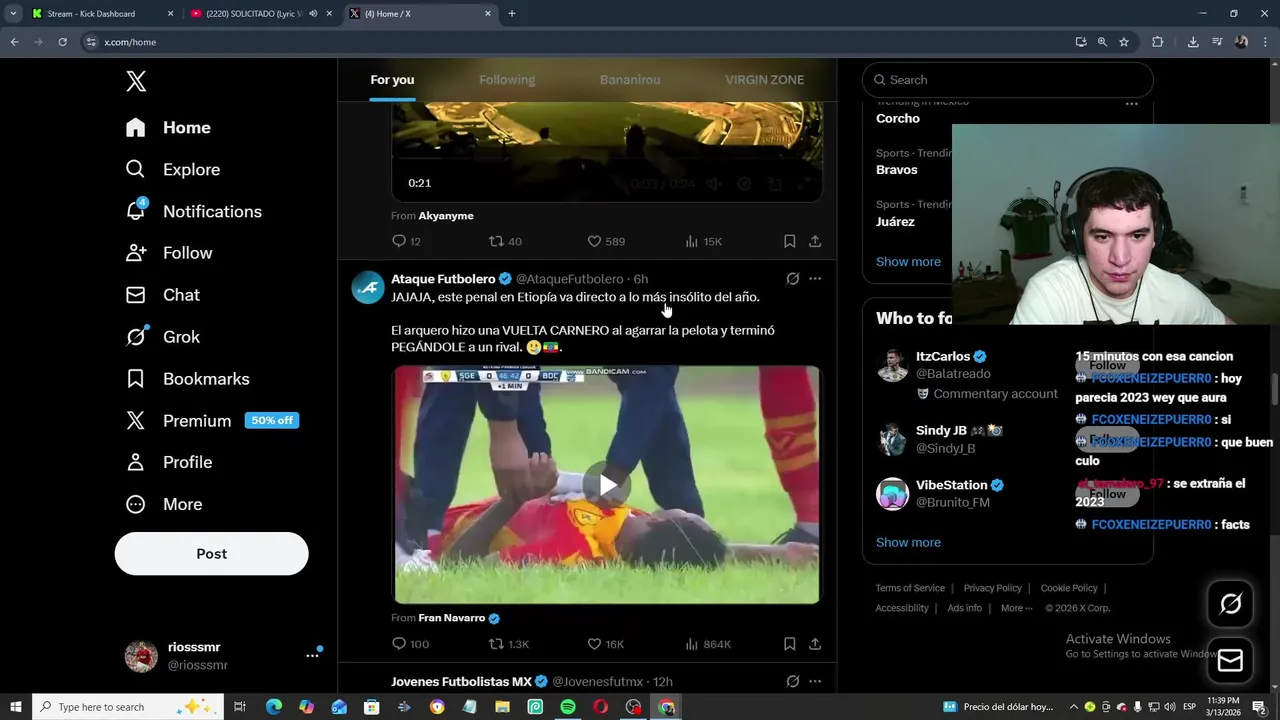The width and height of the screenshot is (1280, 720).
Task: Open Notifications in X sidebar
Action: [193, 211]
